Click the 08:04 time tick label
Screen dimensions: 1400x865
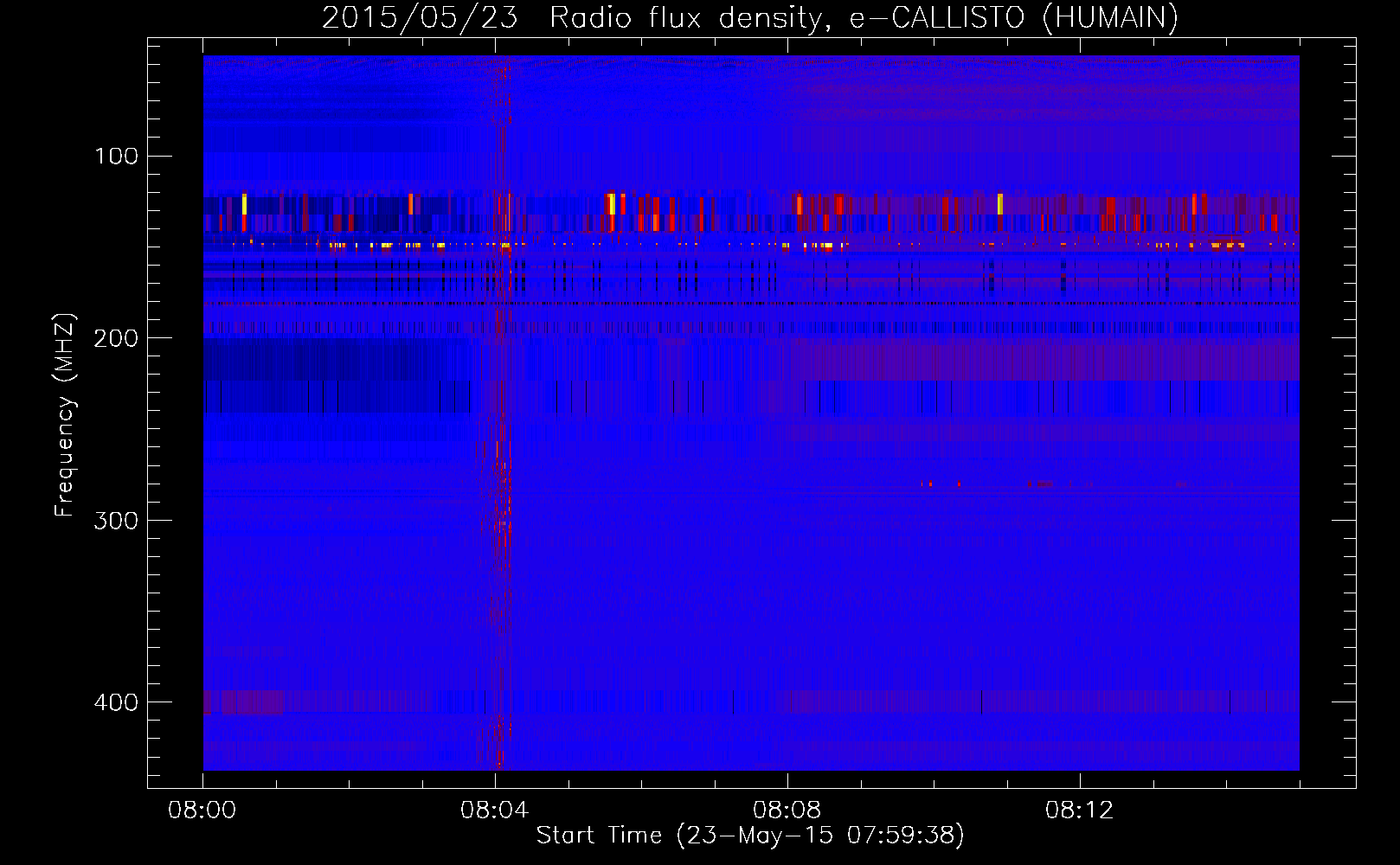[495, 811]
